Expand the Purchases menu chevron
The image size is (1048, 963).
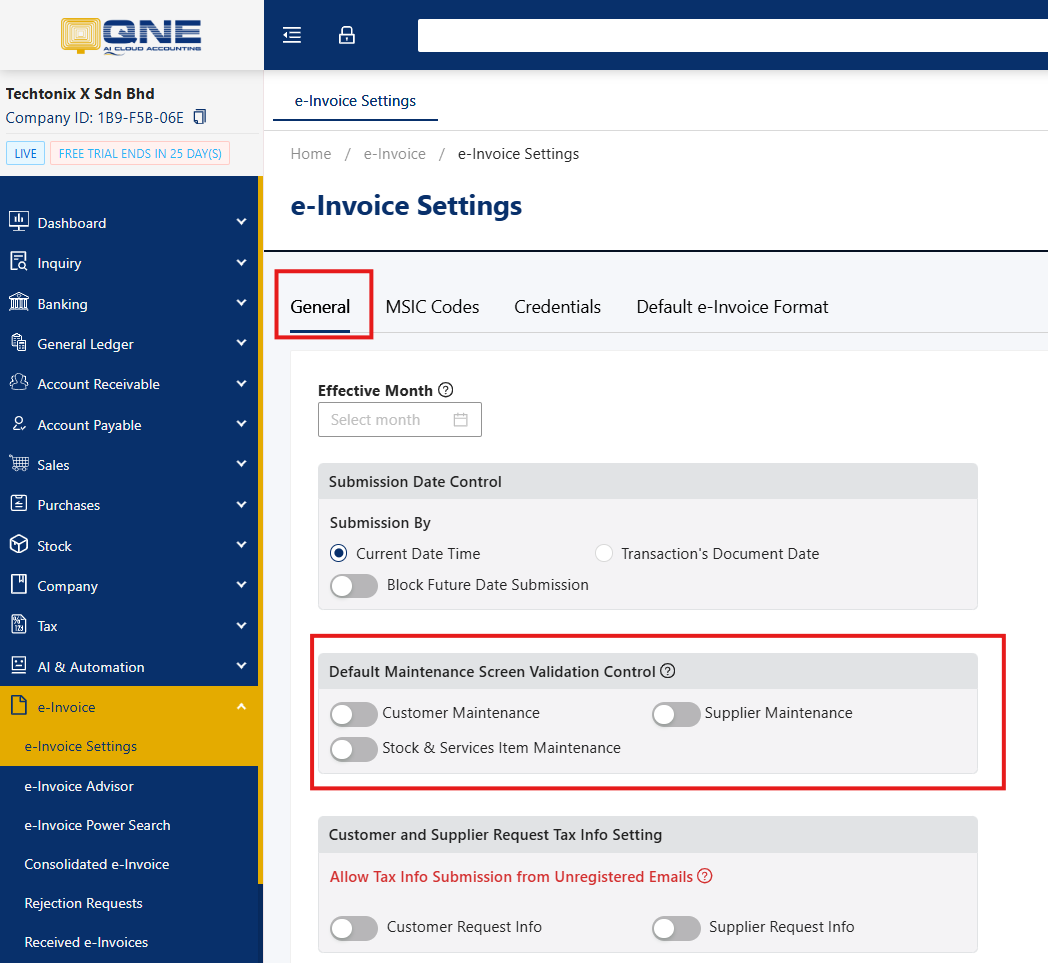(241, 505)
